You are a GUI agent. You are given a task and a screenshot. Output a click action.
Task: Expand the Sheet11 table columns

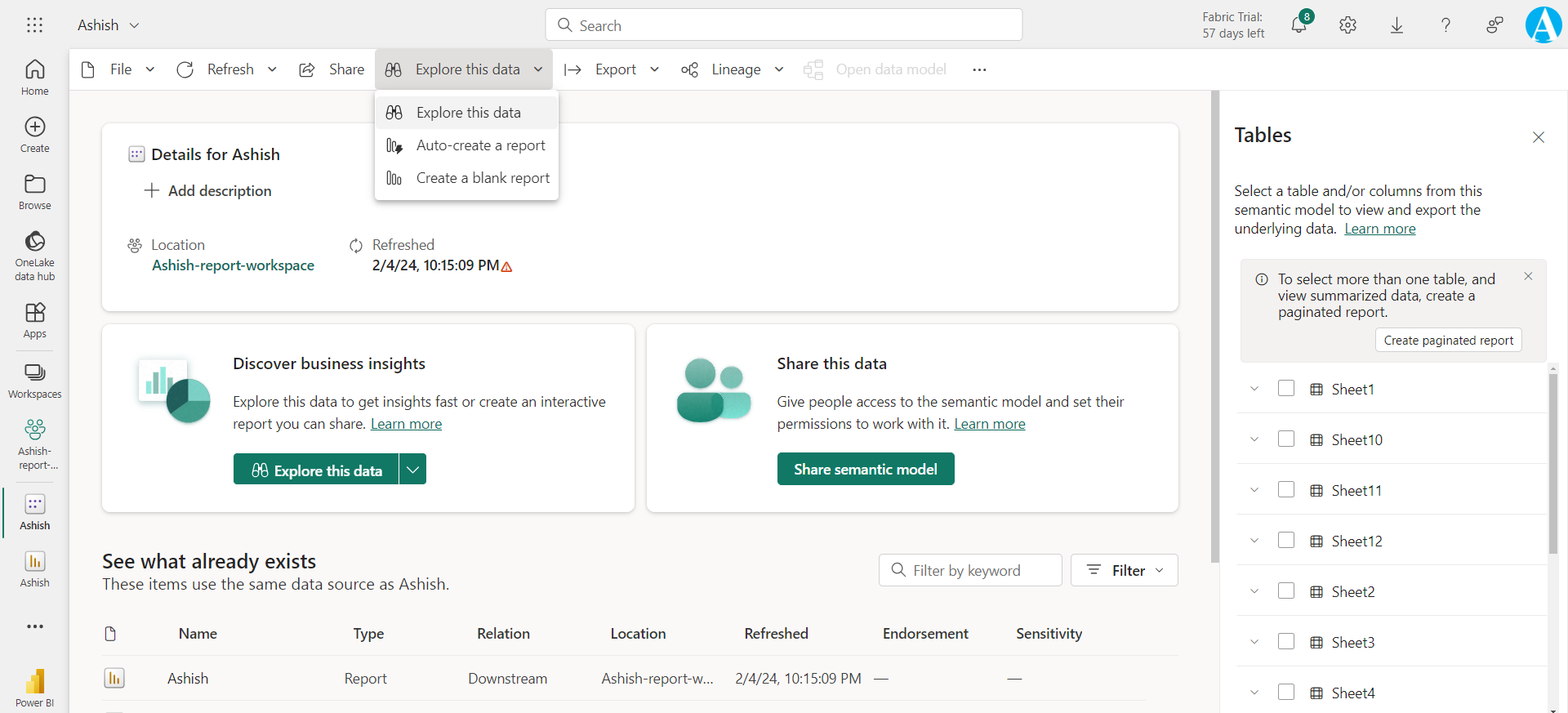click(x=1254, y=490)
